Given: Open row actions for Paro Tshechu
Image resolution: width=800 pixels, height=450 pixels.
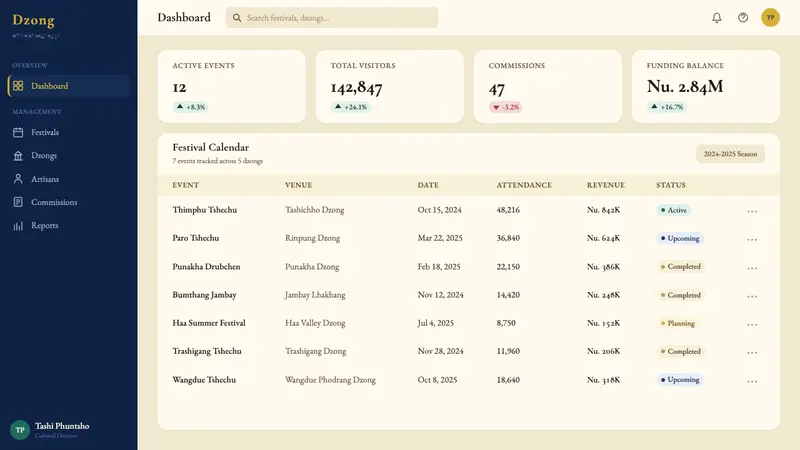Looking at the screenshot, I should click(752, 239).
